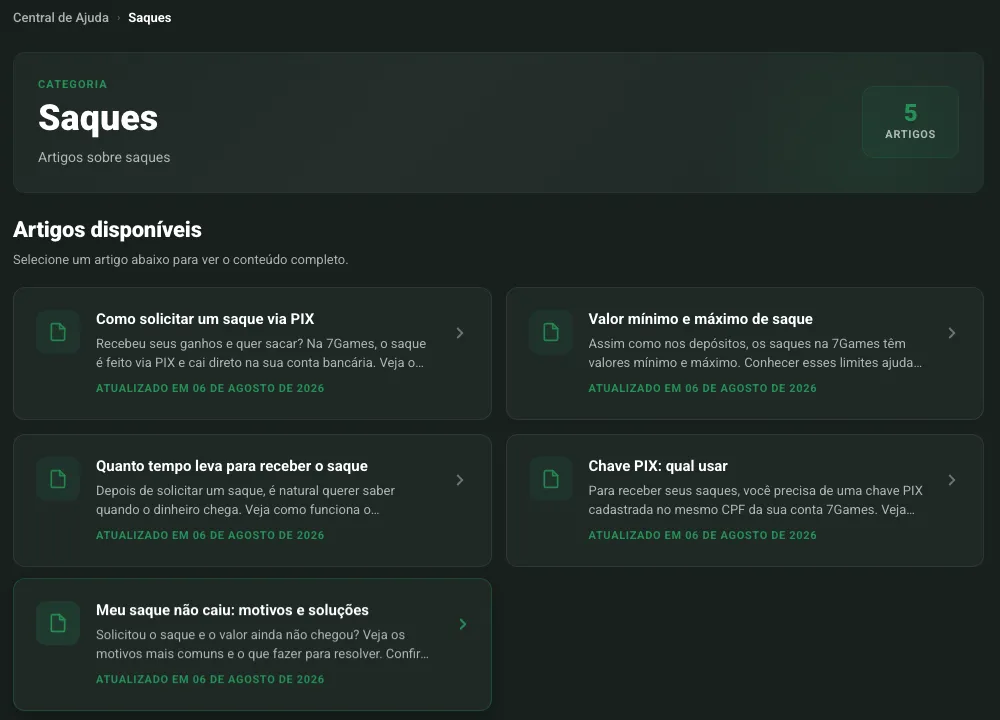The width and height of the screenshot is (1000, 720).
Task: Click the Saques category heading
Action: click(98, 118)
